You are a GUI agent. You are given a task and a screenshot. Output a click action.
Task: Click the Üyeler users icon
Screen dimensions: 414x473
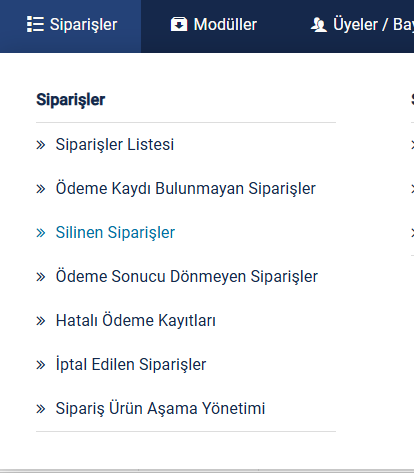pos(319,25)
